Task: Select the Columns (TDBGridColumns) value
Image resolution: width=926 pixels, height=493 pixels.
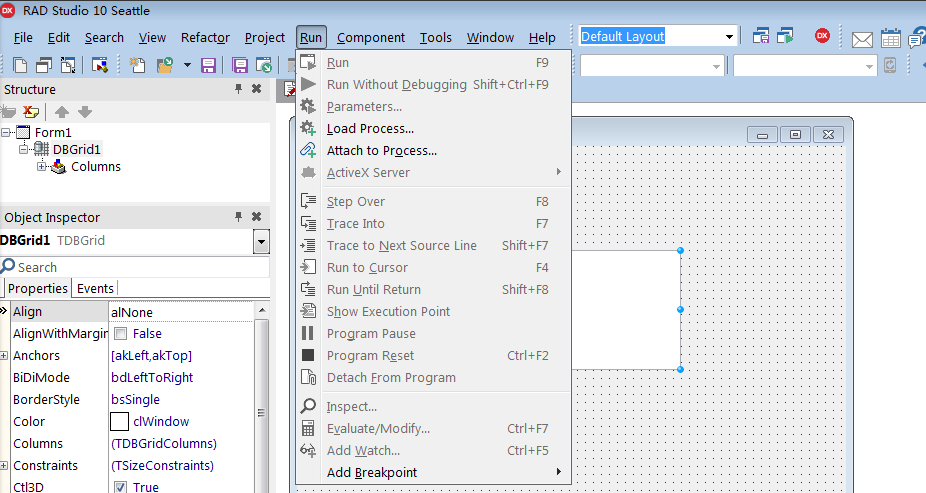Action: [164, 443]
